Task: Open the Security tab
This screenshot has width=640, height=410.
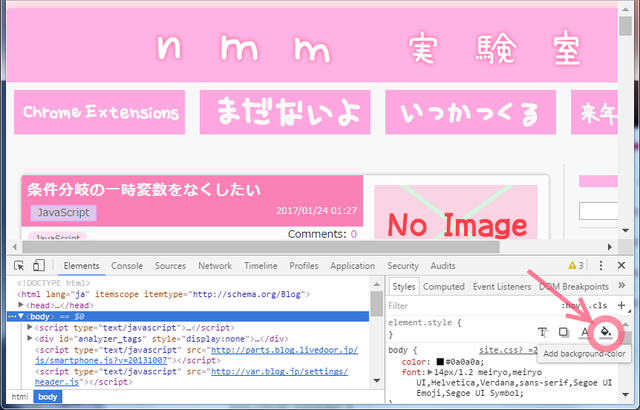Action: coord(403,266)
